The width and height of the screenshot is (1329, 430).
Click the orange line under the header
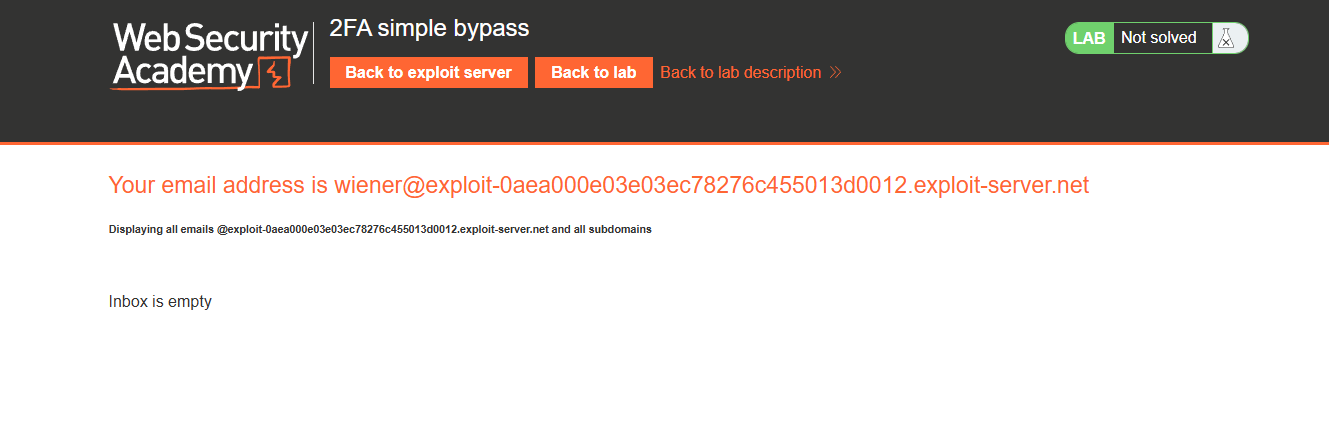(664, 144)
